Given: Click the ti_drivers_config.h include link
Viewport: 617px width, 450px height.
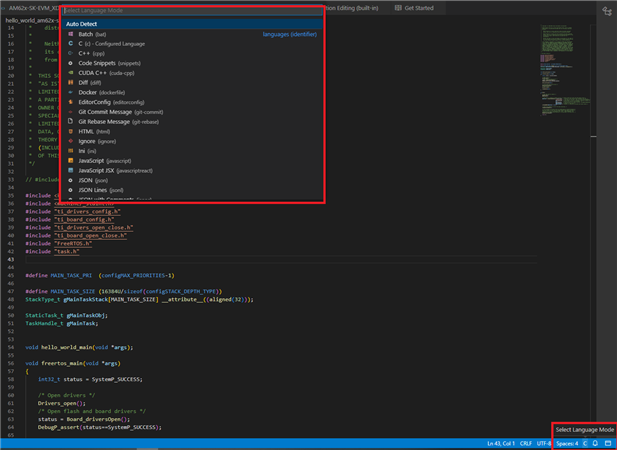Looking at the screenshot, I should coord(87,212).
